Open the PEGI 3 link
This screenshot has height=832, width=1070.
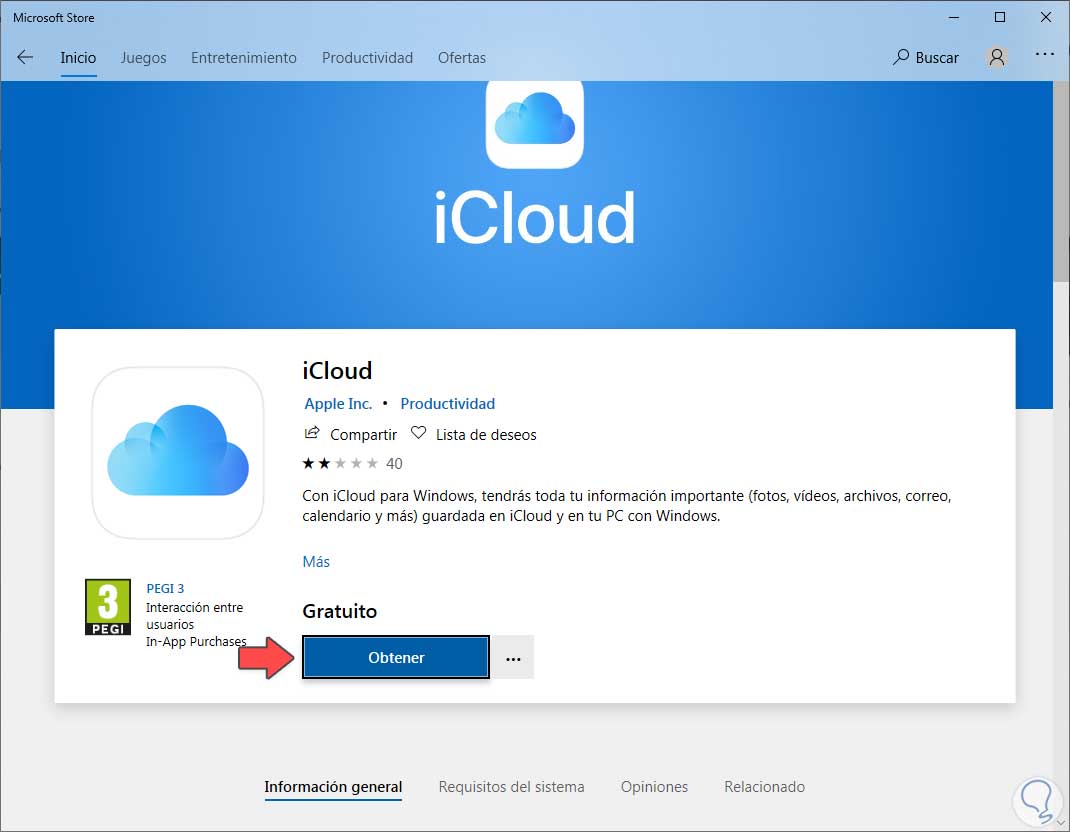tap(165, 588)
